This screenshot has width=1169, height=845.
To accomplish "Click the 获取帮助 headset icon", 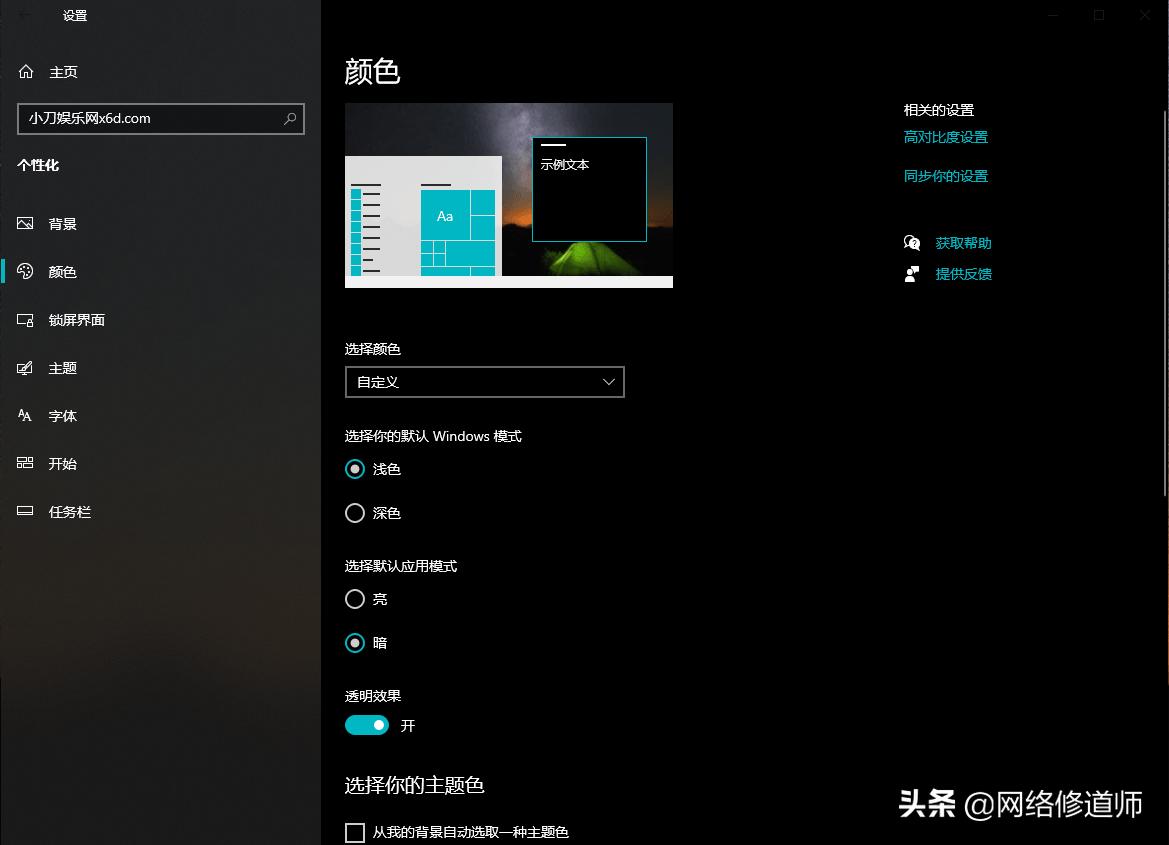I will [911, 242].
